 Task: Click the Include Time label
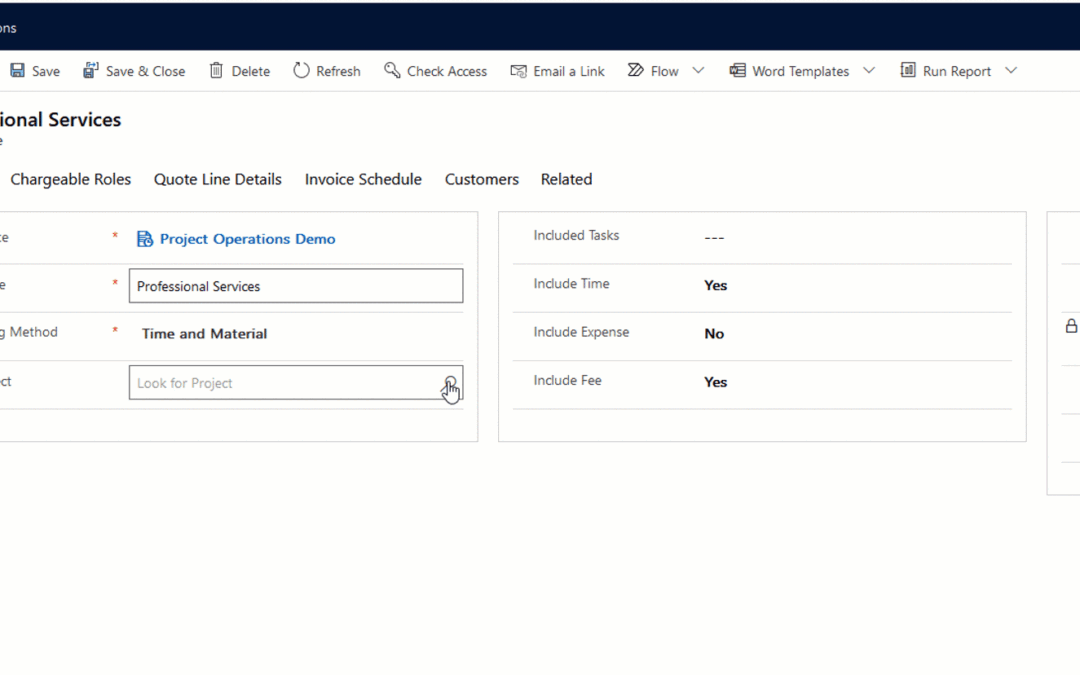tap(572, 284)
